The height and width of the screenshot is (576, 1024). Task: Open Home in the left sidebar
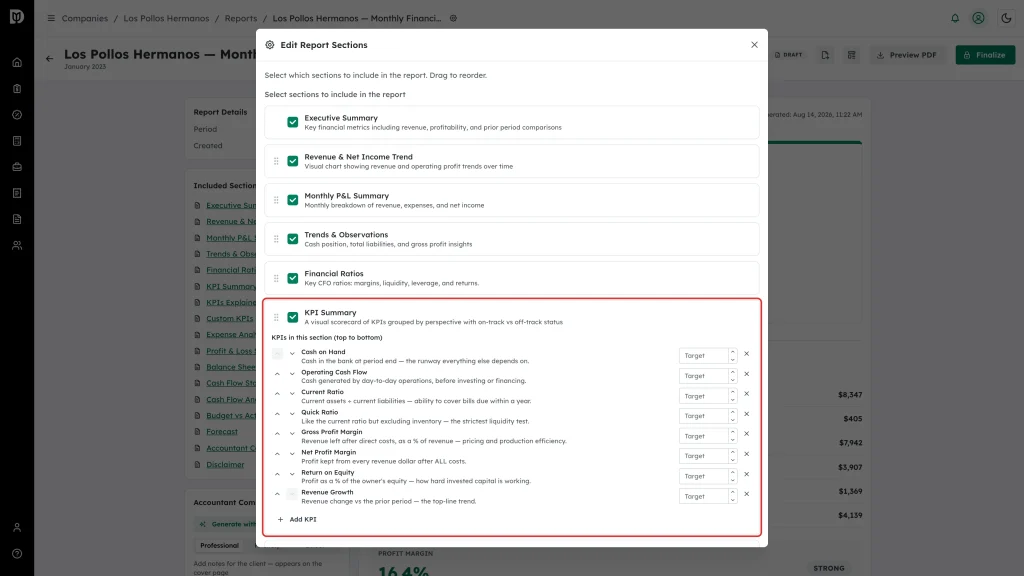click(17, 63)
